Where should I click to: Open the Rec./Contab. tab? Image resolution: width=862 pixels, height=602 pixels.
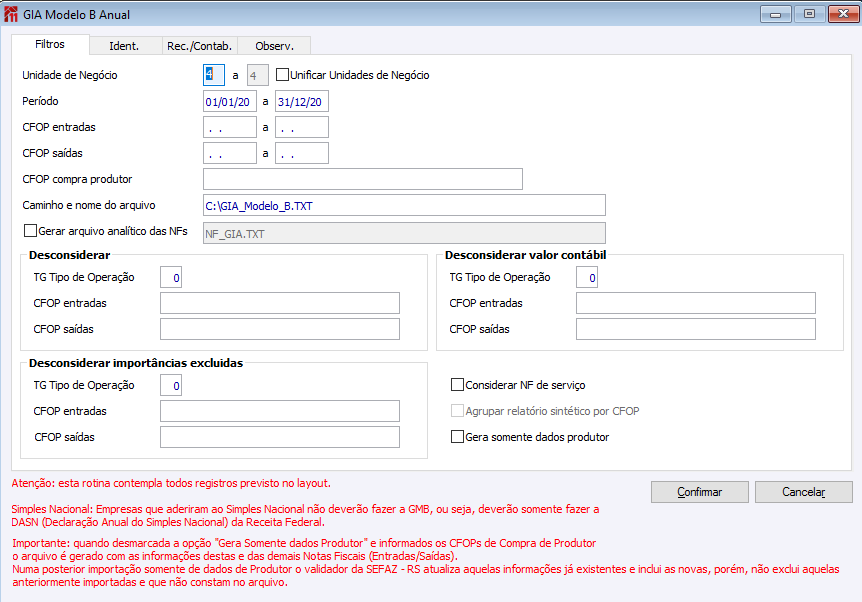click(x=200, y=46)
